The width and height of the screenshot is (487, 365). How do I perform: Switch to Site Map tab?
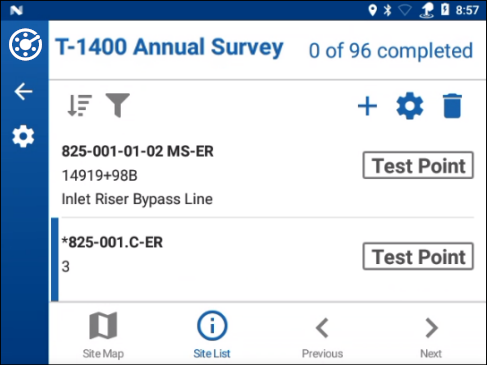point(103,335)
